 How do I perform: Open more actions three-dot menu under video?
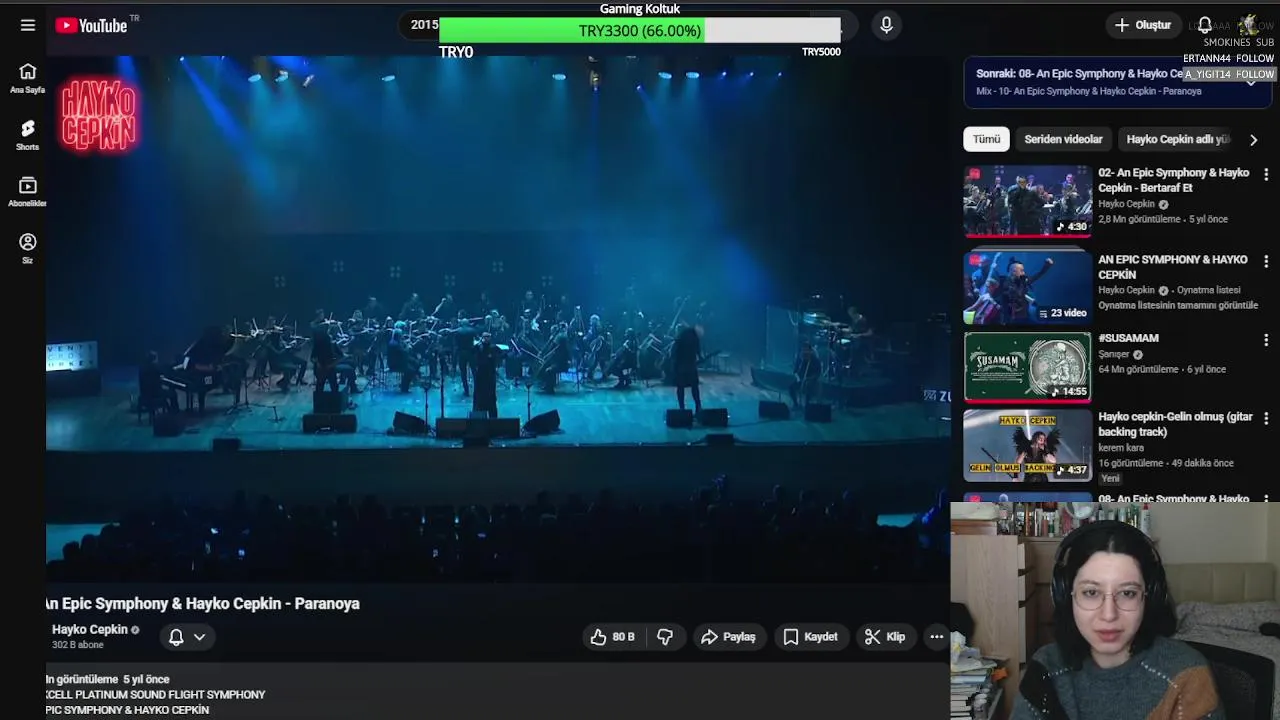[x=937, y=637]
